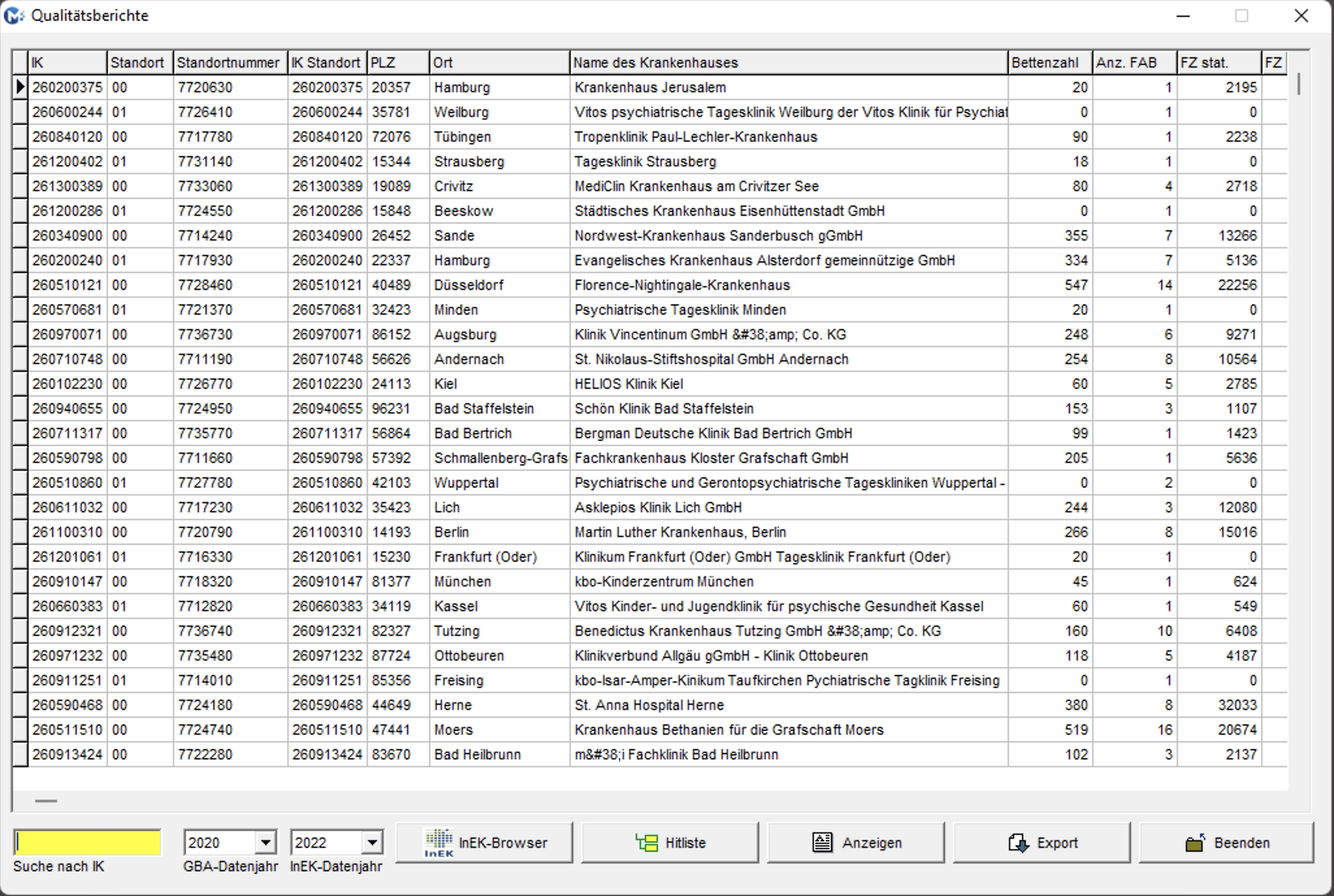Select the cell Krankenhaus Jerusalem

[x=789, y=87]
